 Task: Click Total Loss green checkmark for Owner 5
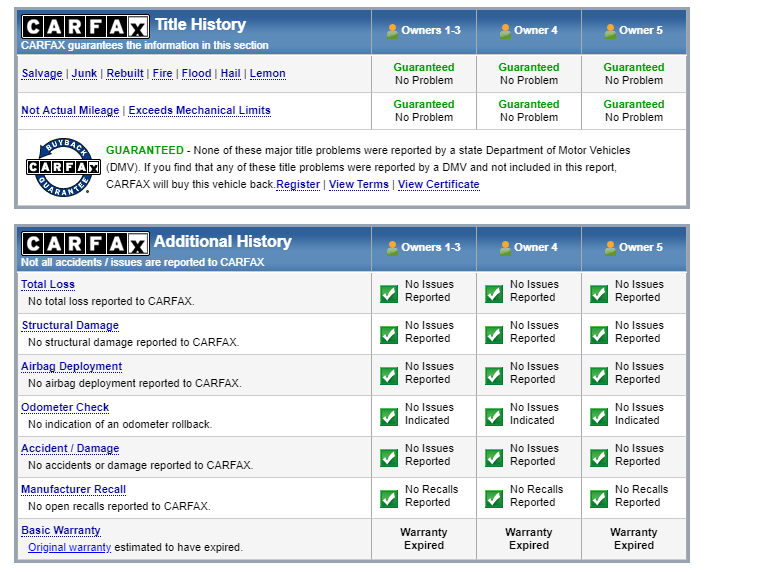click(x=599, y=294)
